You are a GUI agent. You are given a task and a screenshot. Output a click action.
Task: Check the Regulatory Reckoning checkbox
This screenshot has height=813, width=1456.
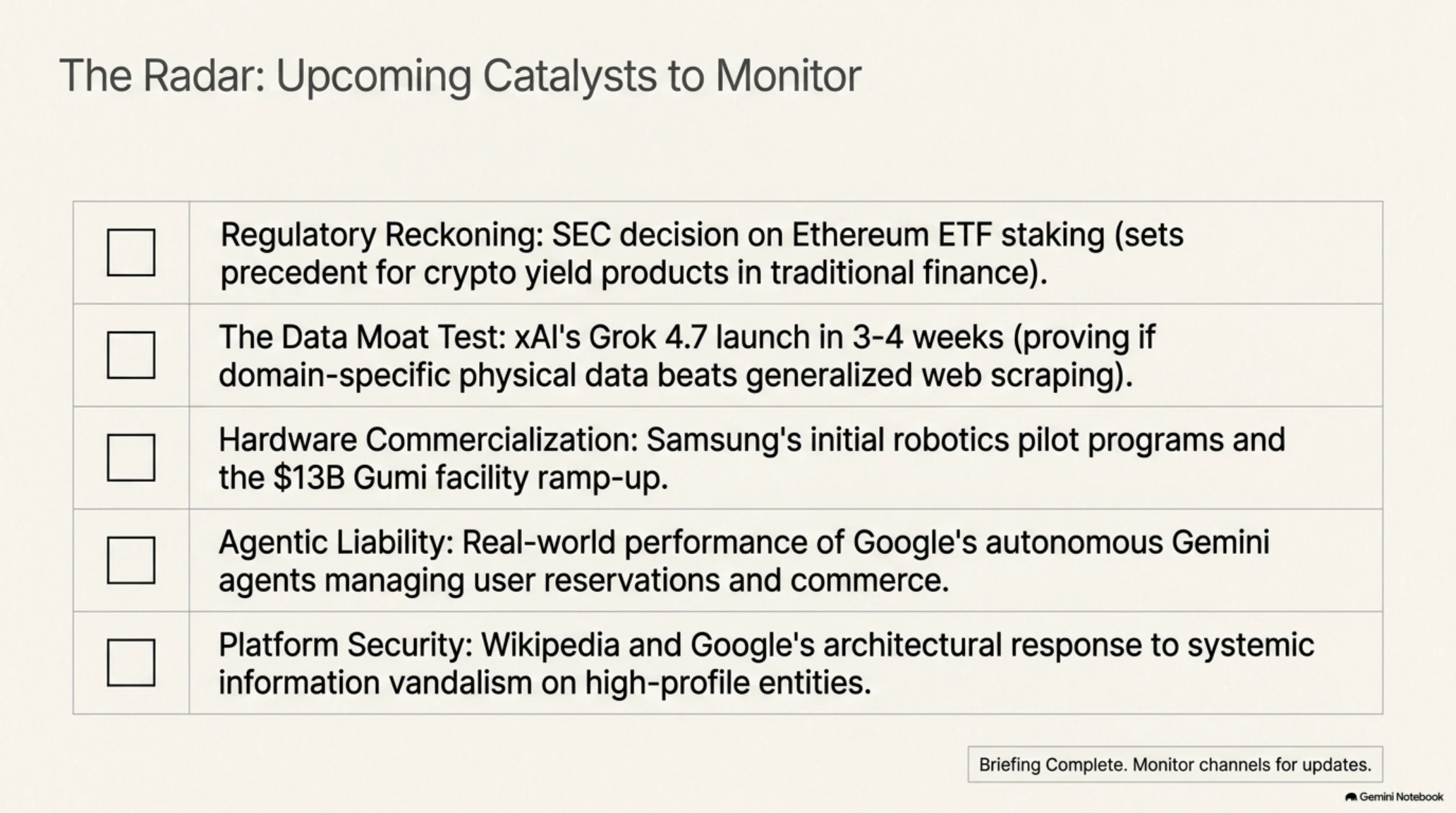pyautogui.click(x=131, y=252)
